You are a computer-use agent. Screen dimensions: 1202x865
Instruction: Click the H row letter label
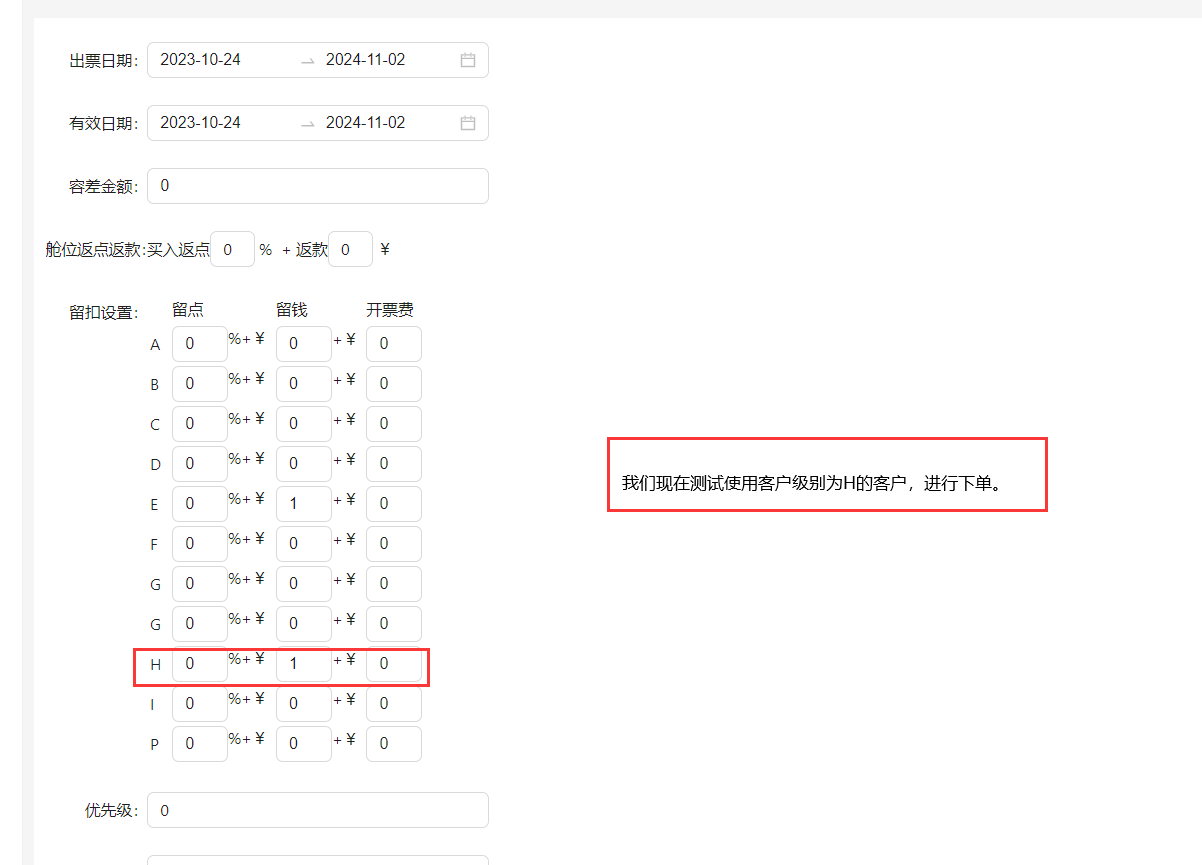pyautogui.click(x=155, y=664)
